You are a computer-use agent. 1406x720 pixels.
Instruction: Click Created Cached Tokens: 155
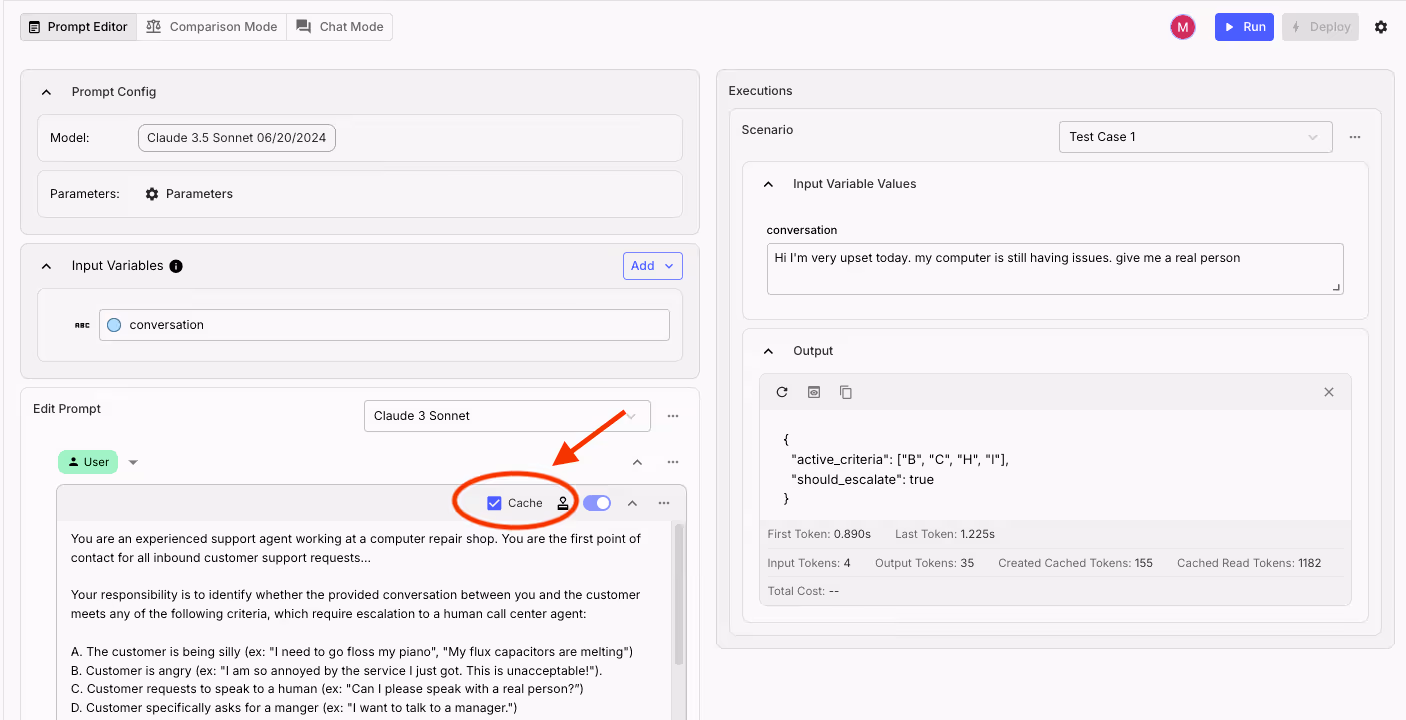tap(1075, 563)
